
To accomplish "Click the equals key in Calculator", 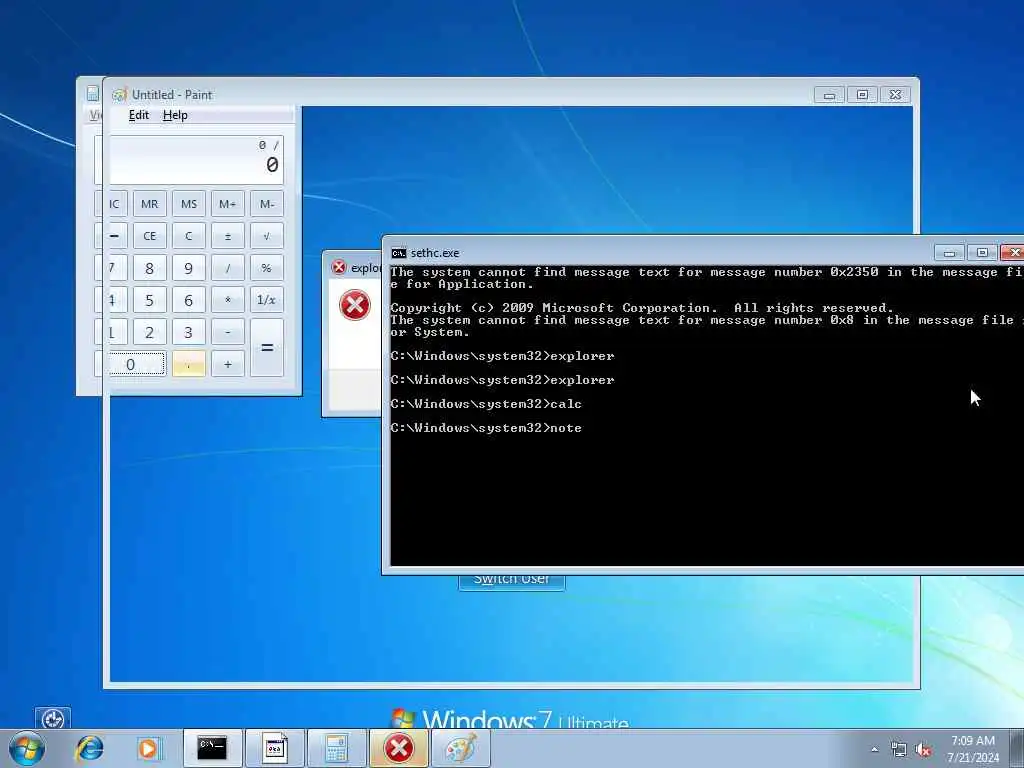I will [x=267, y=347].
